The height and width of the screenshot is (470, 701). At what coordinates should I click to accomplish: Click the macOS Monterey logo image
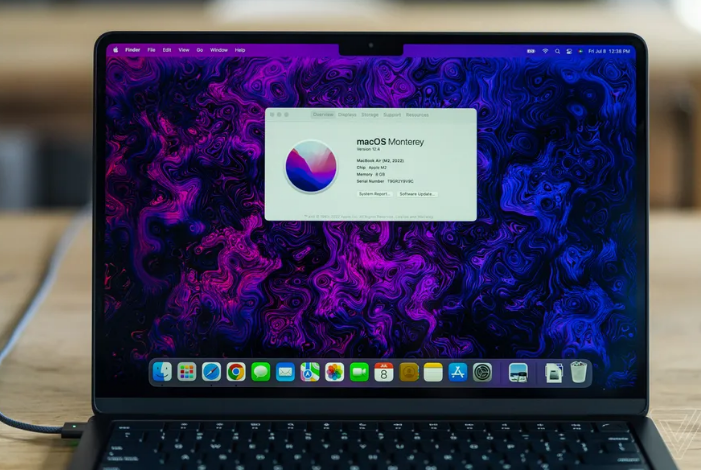point(311,166)
